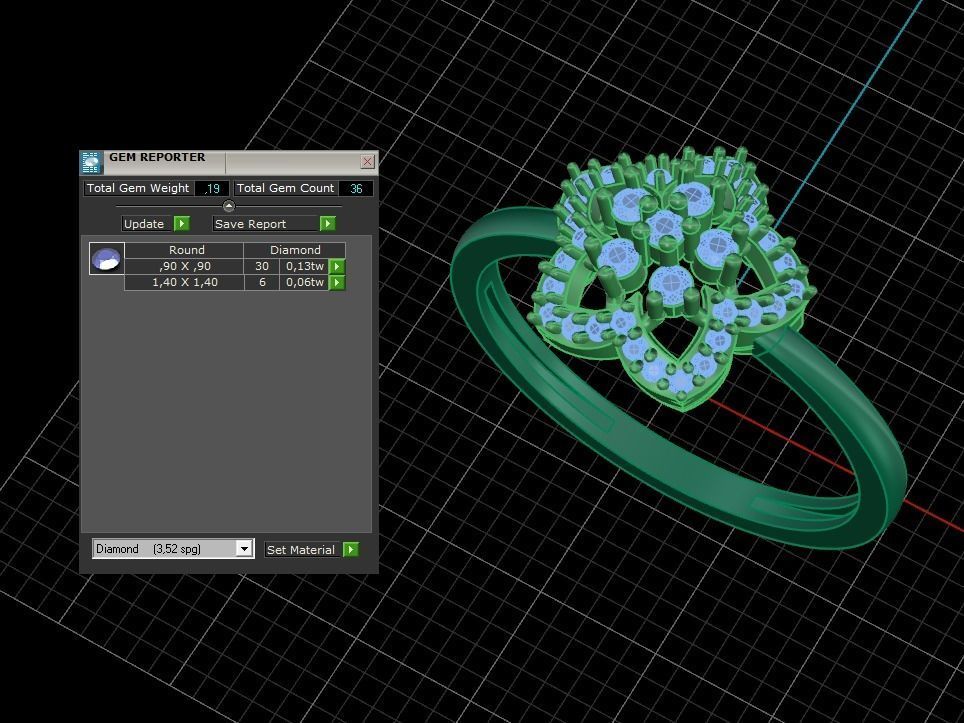The width and height of the screenshot is (964, 723).
Task: Click the 'GEM REPORTER' title text
Action: click(157, 157)
